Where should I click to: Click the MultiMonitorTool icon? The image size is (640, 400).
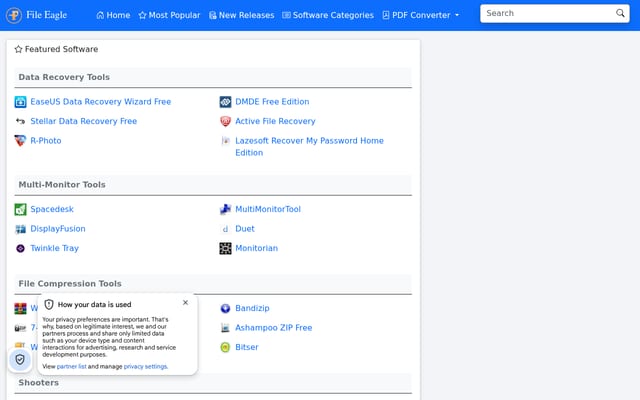coord(225,209)
